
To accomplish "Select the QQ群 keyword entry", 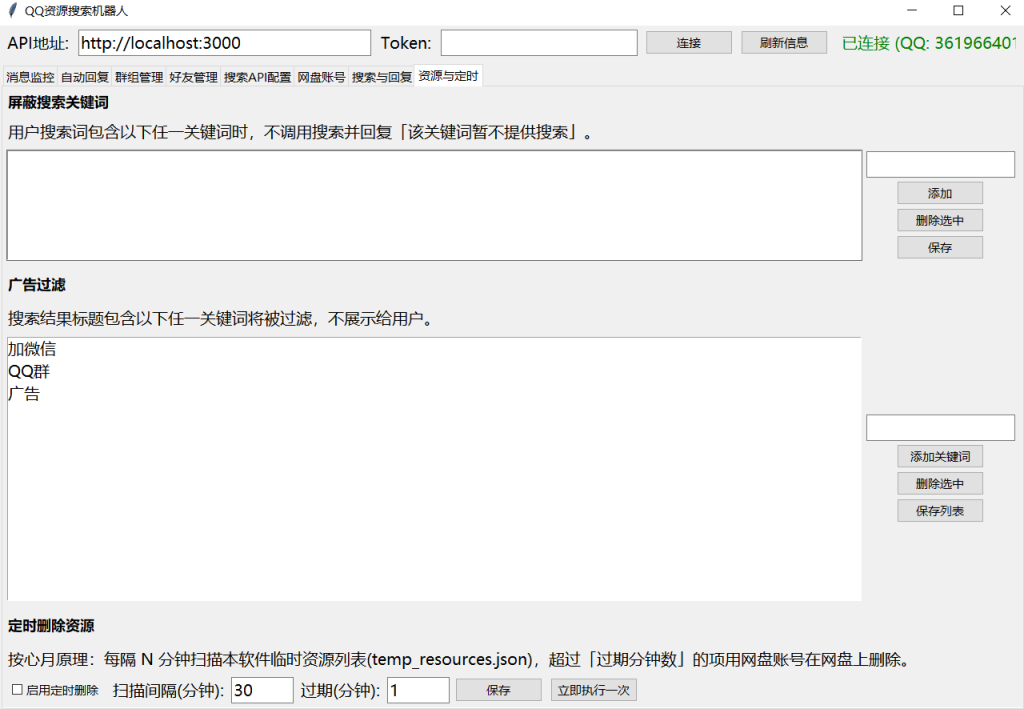I will point(29,372).
